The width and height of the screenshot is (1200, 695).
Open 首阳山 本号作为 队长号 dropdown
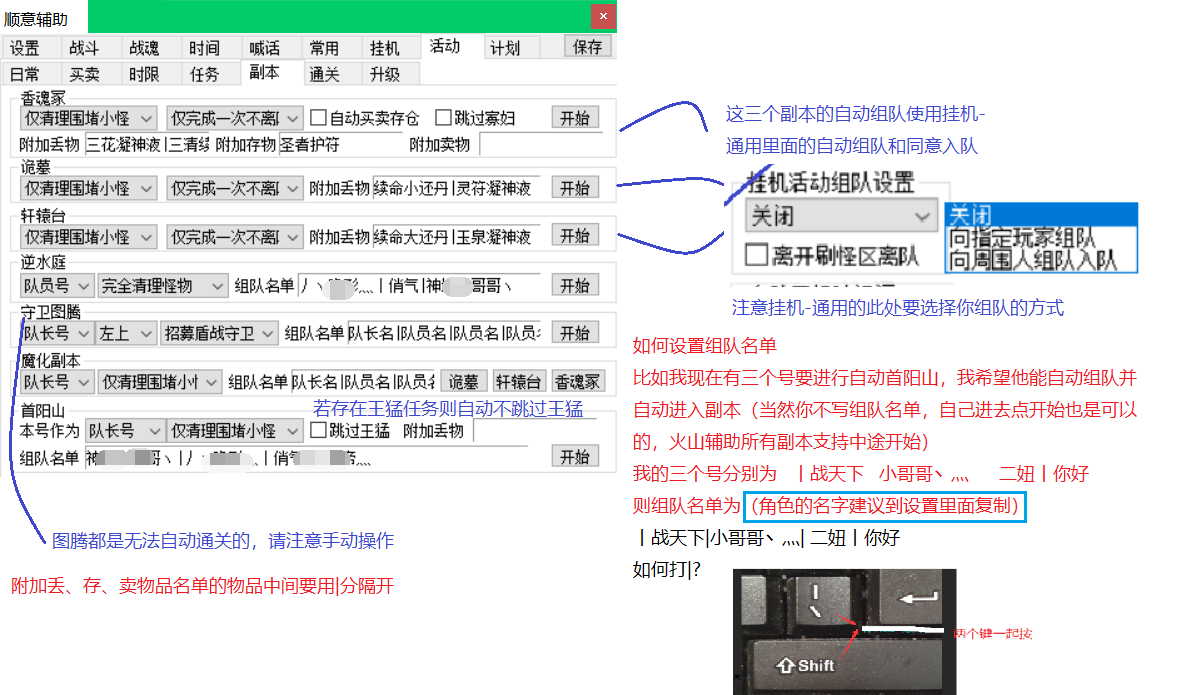125,431
